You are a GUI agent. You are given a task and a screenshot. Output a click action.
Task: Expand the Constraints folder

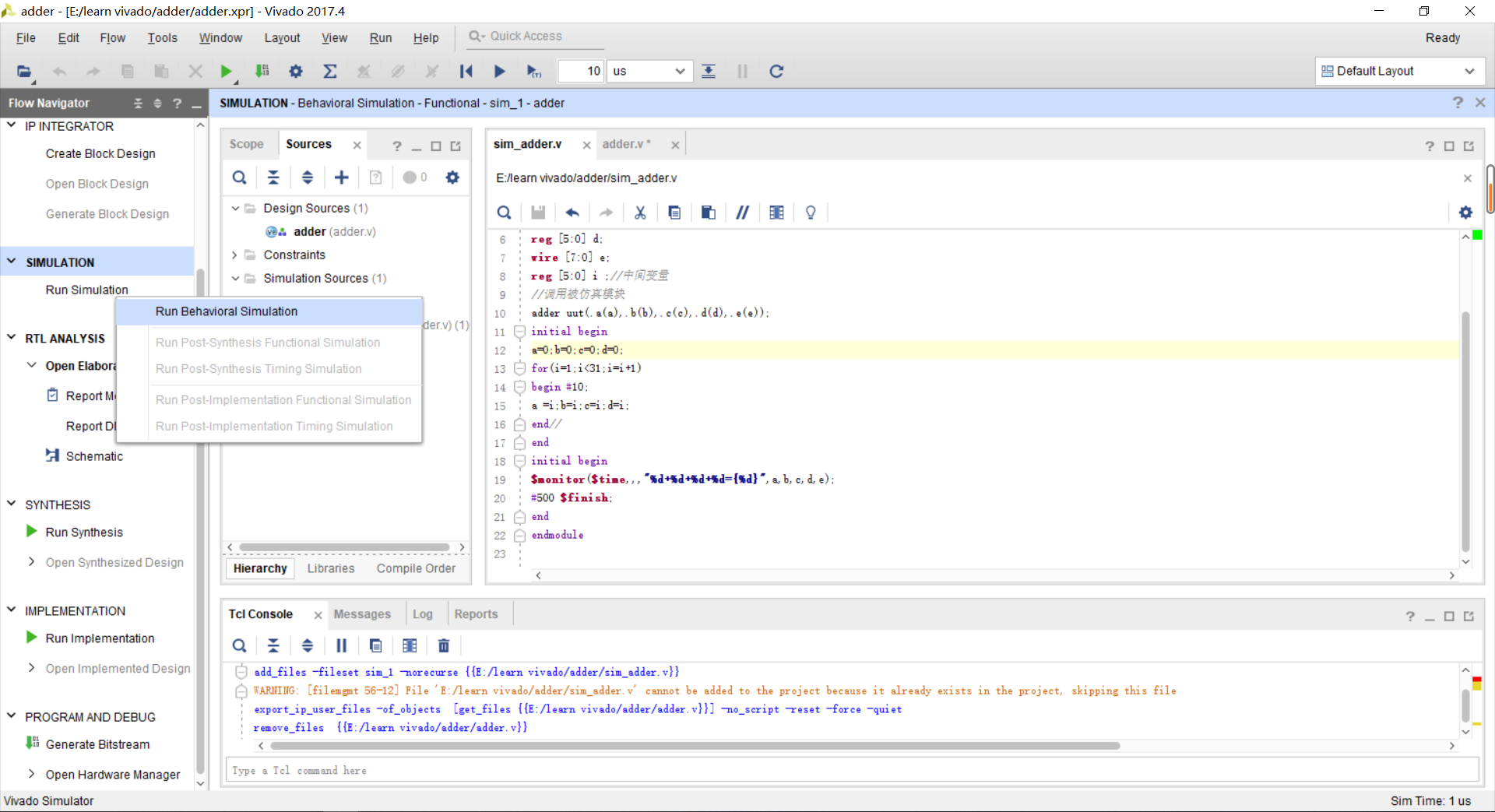pyautogui.click(x=234, y=255)
